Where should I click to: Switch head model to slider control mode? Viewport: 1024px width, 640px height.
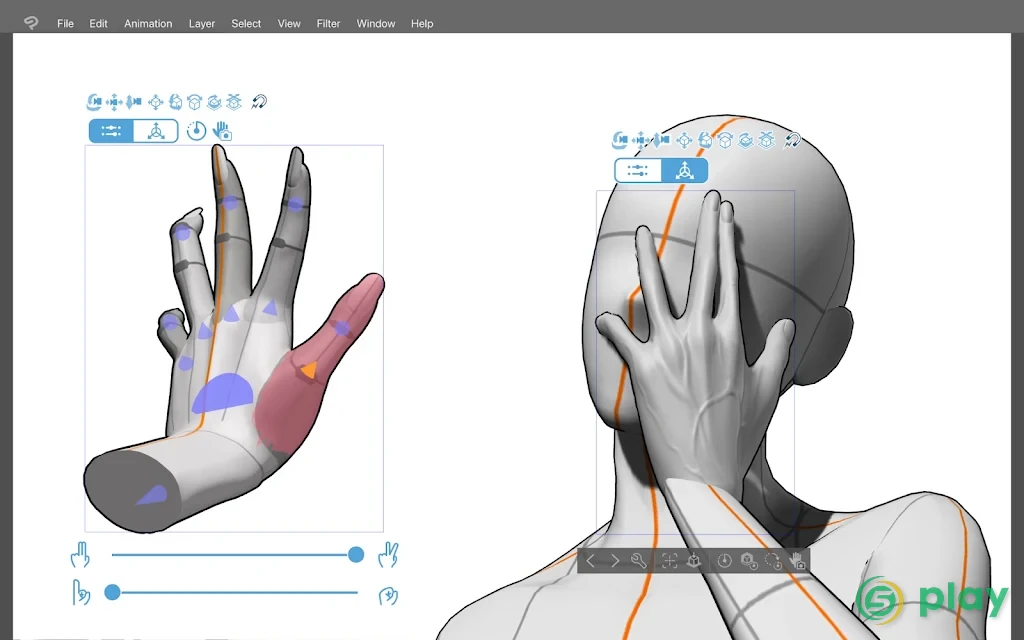[638, 170]
